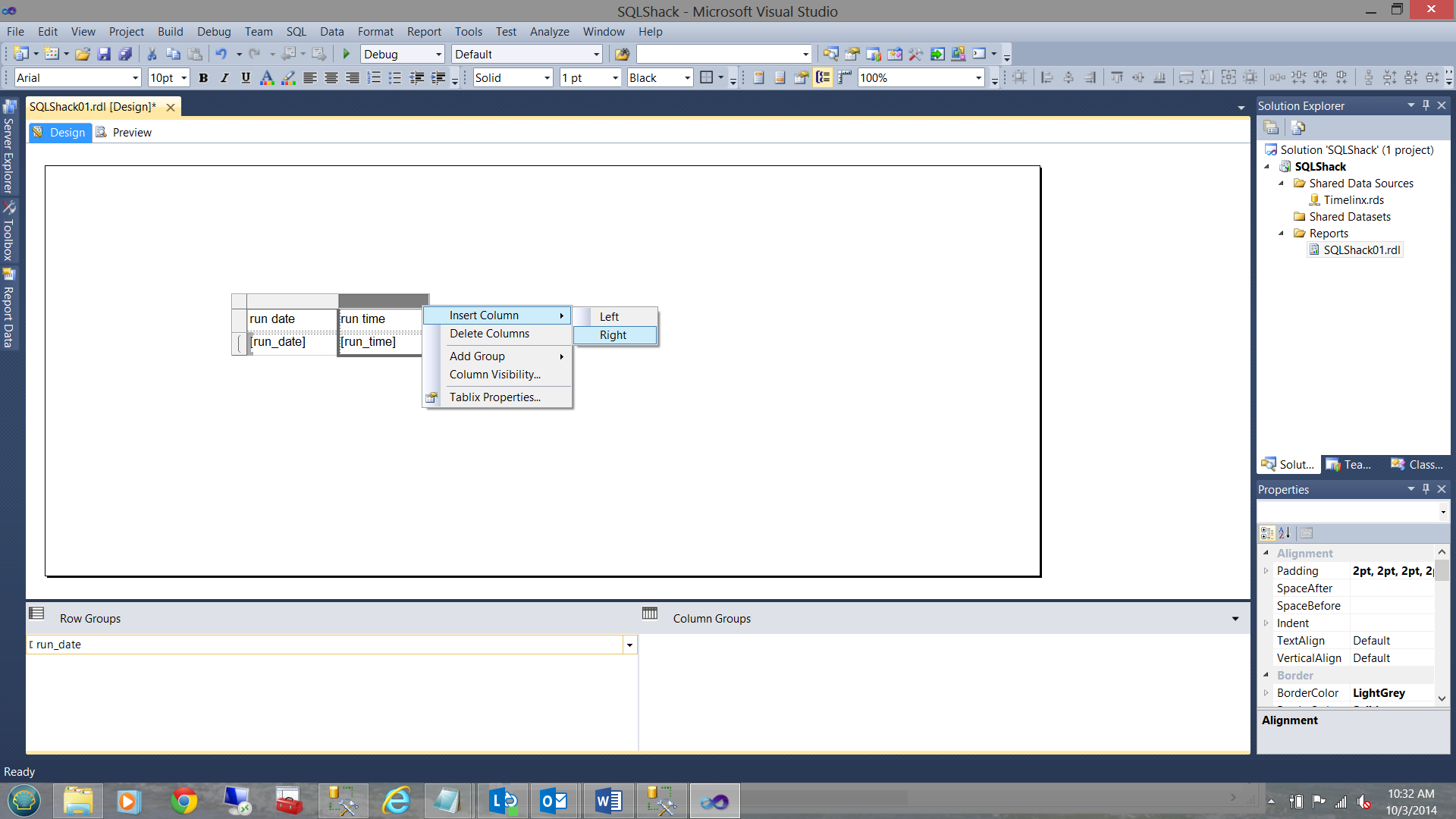Click the Start debugging play icon
Viewport: 1456px width, 819px height.
click(x=347, y=54)
